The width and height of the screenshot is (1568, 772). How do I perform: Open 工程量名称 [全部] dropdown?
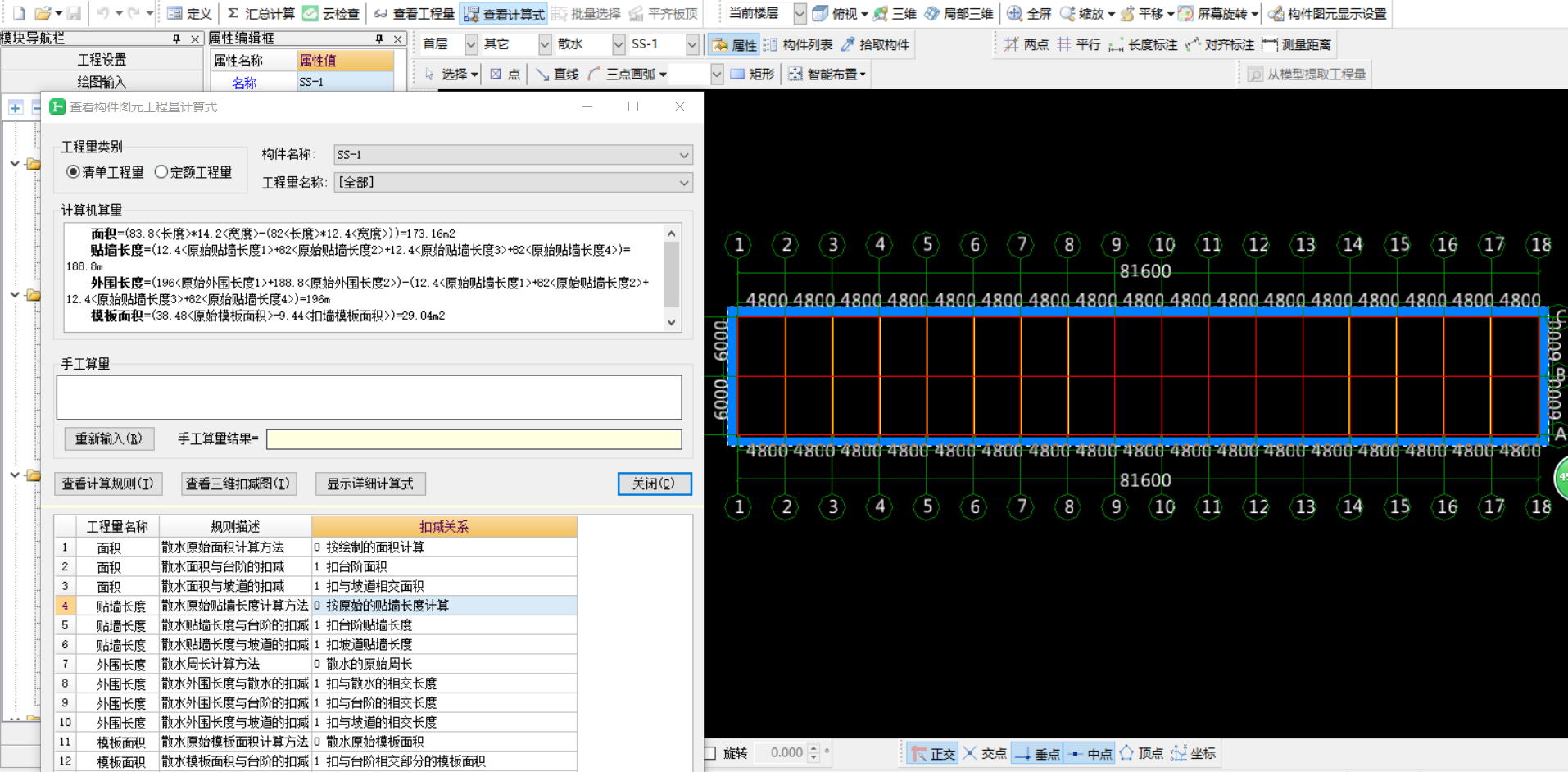513,183
